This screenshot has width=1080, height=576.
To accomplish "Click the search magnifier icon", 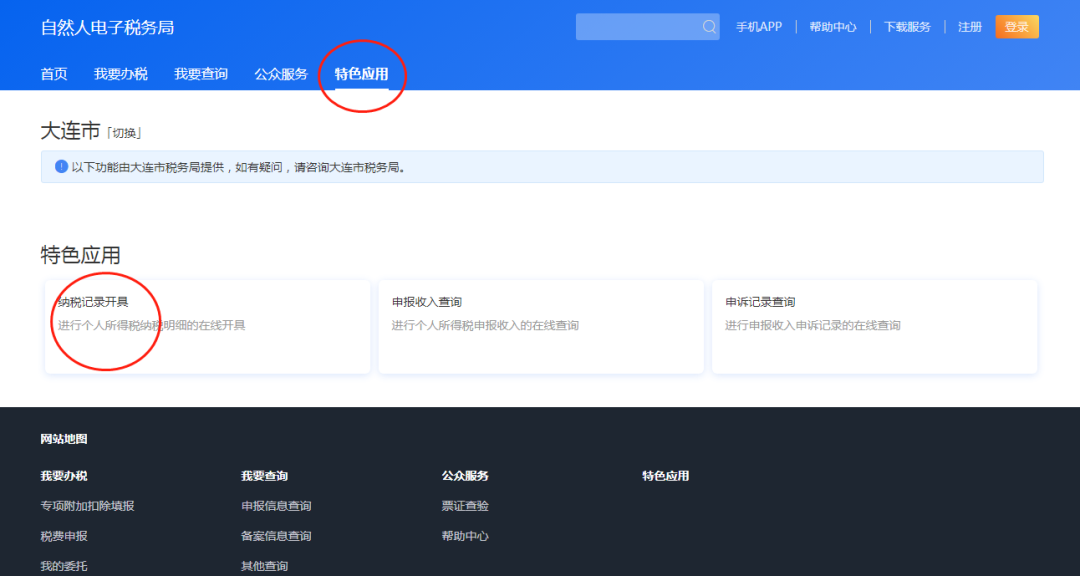I will click(x=708, y=27).
